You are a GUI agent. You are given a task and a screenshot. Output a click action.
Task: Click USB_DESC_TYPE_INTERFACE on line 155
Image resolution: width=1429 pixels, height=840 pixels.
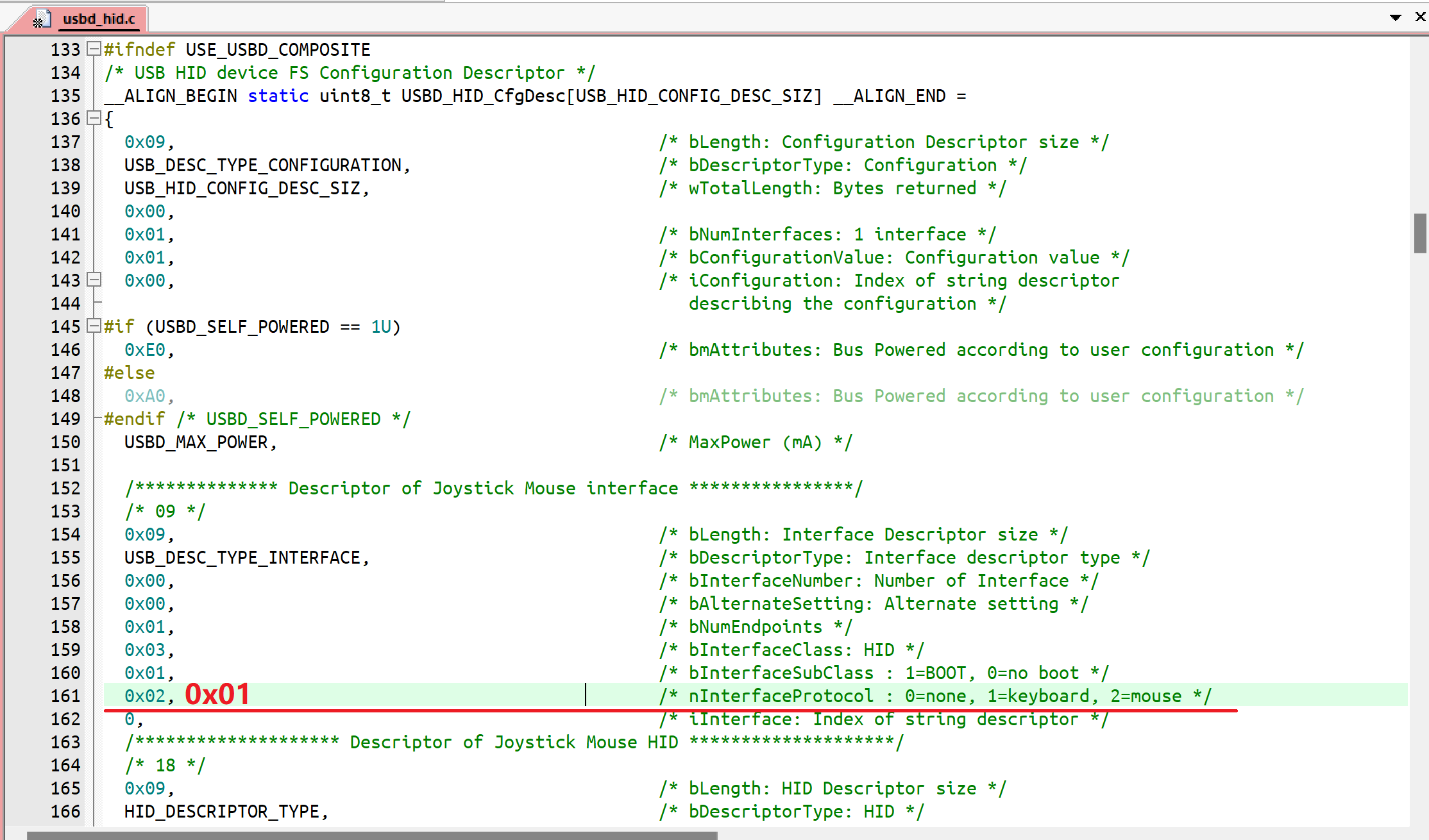pos(242,557)
